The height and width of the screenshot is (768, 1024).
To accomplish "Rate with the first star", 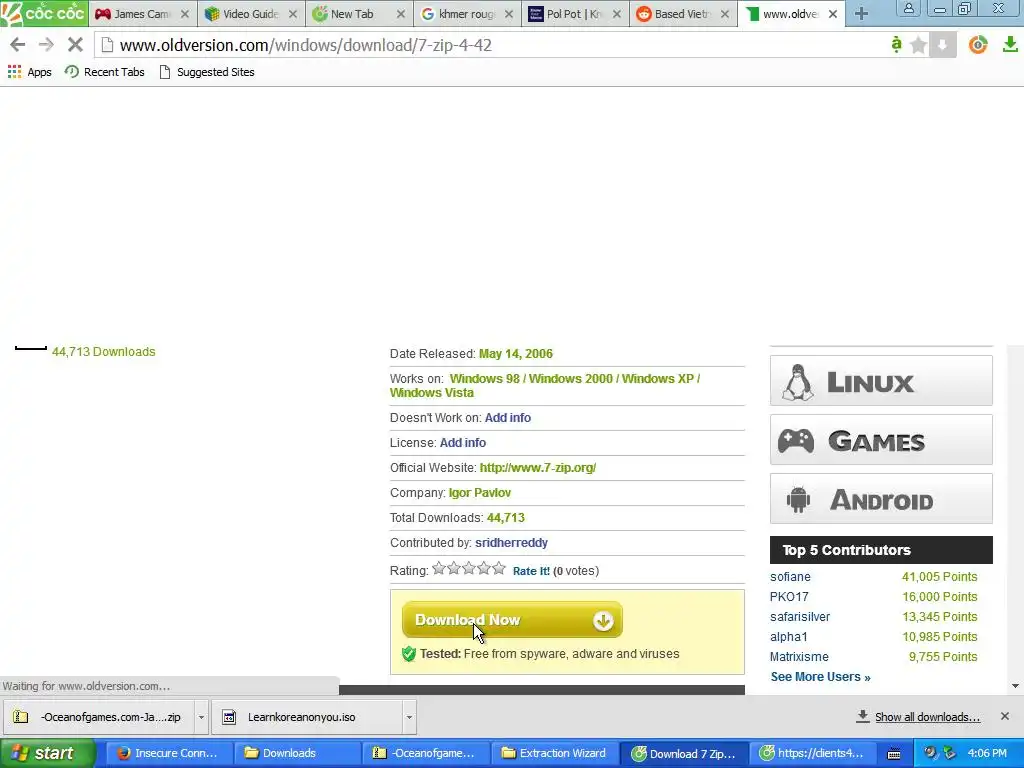I will [439, 568].
